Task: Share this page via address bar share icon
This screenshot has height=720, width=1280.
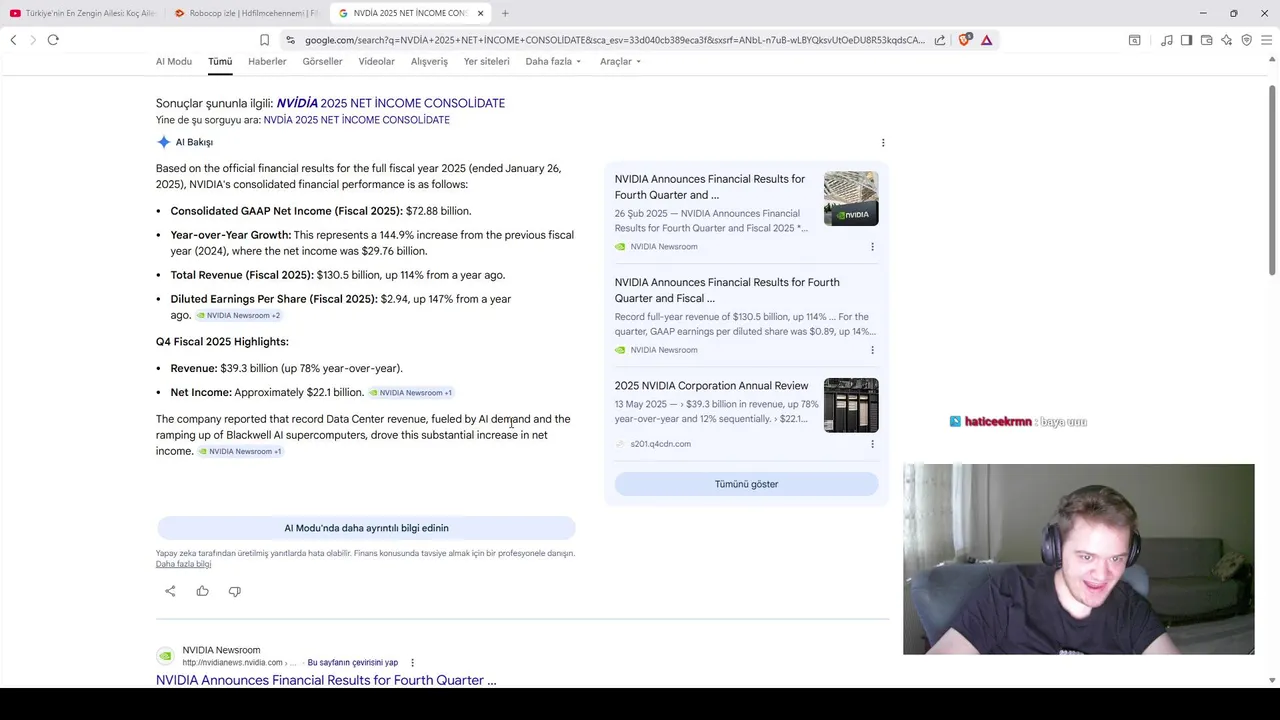Action: pyautogui.click(x=940, y=40)
